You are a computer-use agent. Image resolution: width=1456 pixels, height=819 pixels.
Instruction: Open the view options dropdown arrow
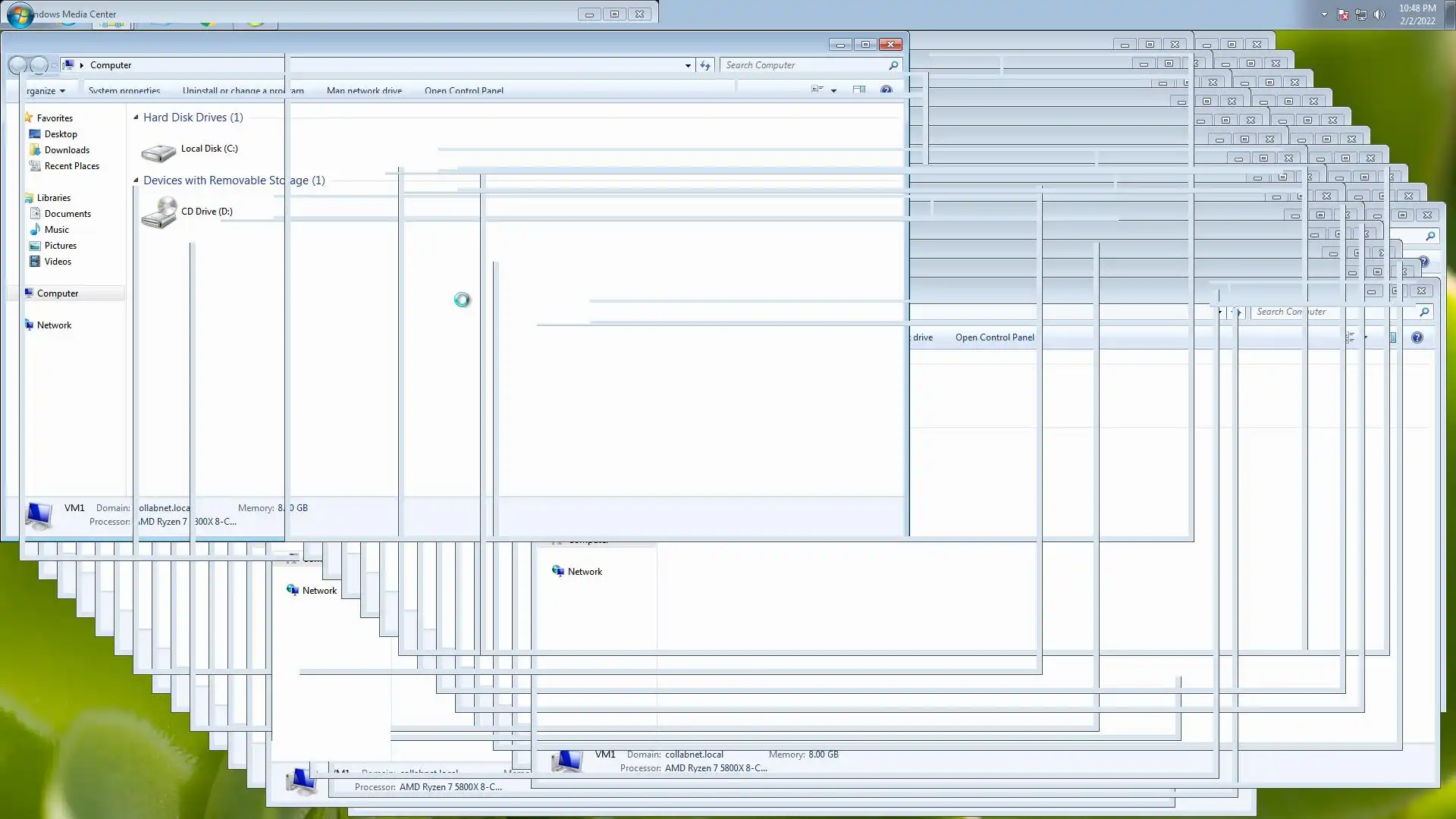pyautogui.click(x=833, y=90)
